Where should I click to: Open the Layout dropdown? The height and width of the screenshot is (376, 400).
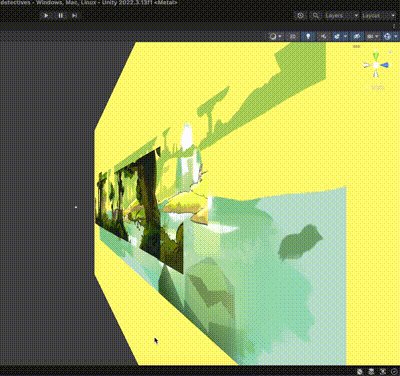[378, 16]
